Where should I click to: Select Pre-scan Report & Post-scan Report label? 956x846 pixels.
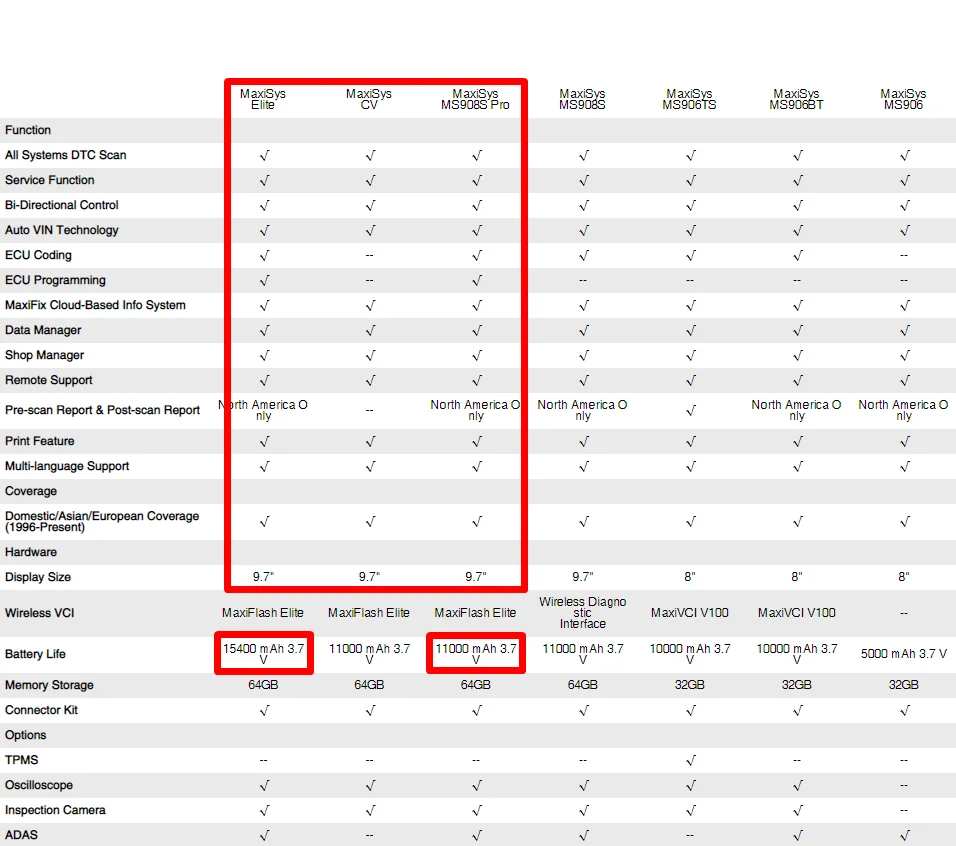102,410
